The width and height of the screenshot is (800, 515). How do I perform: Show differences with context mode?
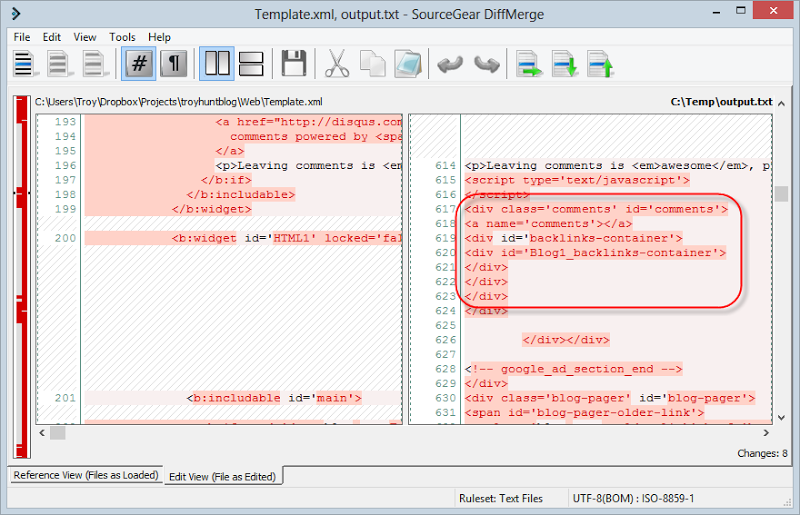click(96, 64)
